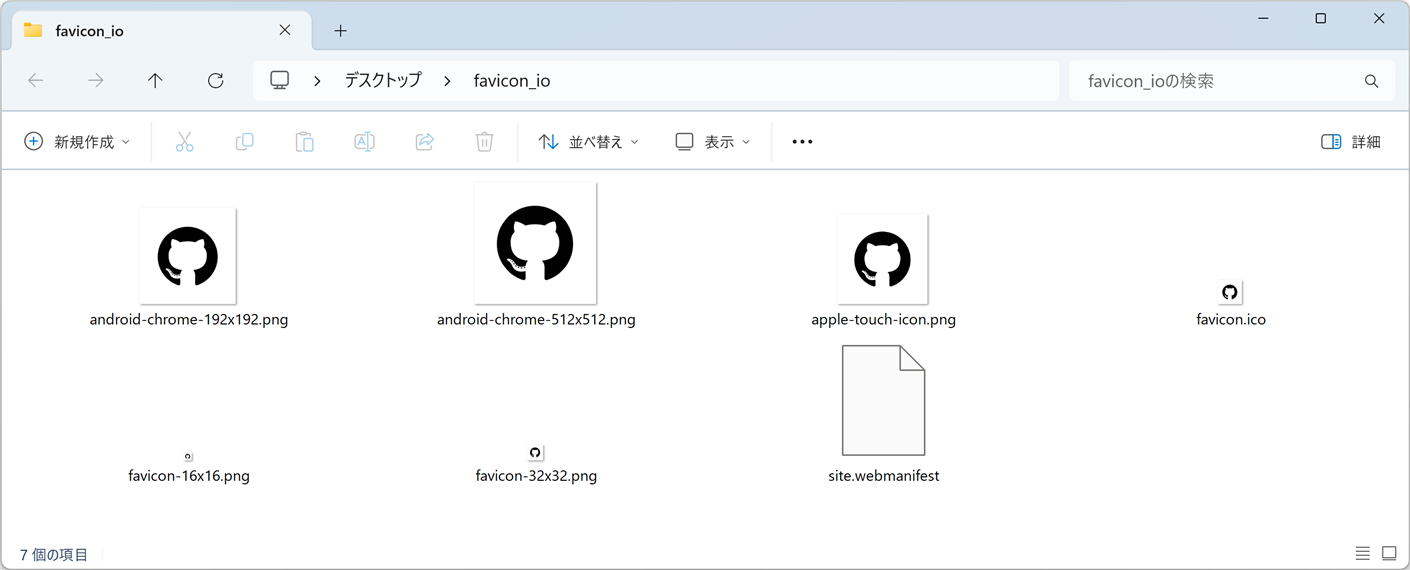Click デスクトップ in the address path

click(383, 81)
